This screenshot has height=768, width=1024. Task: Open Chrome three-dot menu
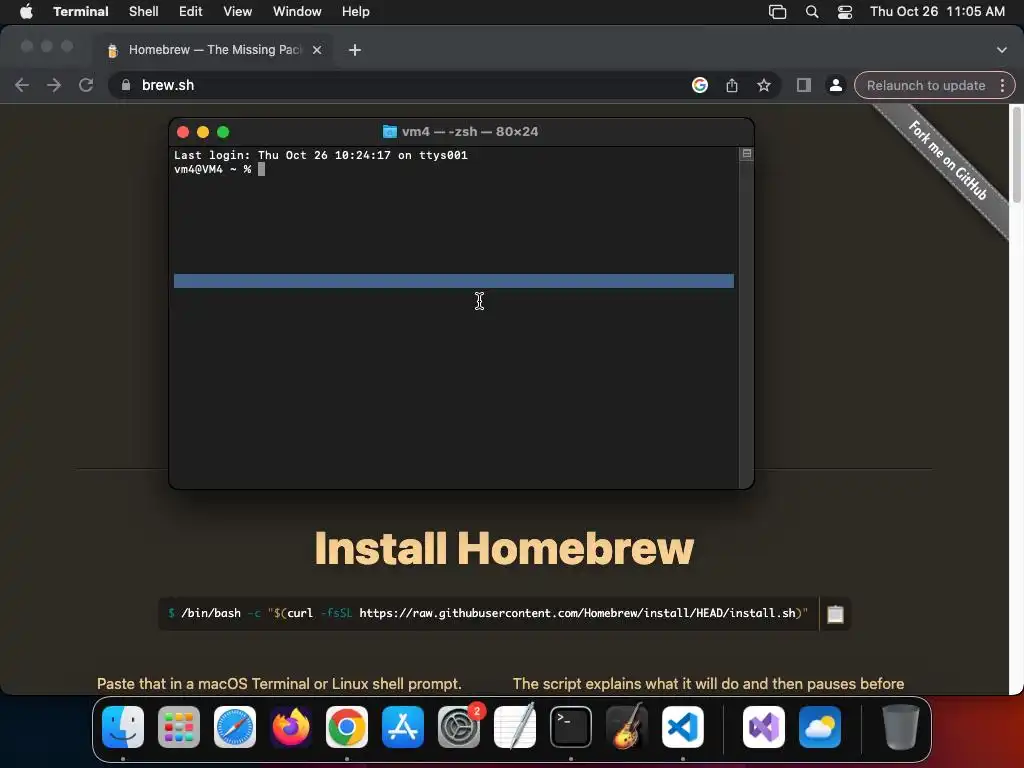pyautogui.click(x=1002, y=86)
